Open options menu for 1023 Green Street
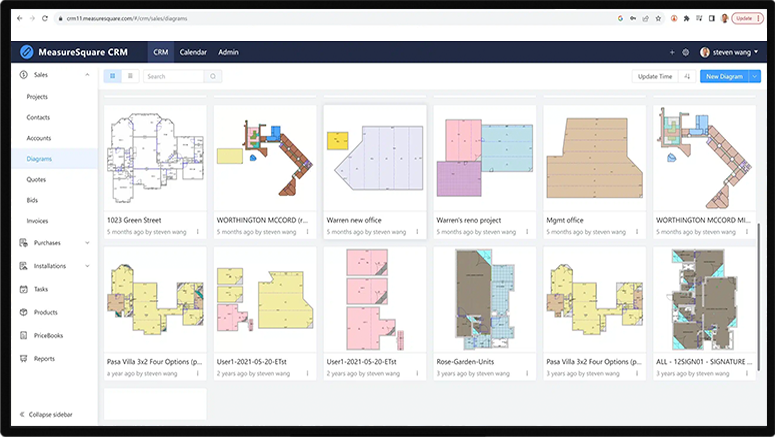Viewport: 775px width, 437px height. [x=197, y=231]
